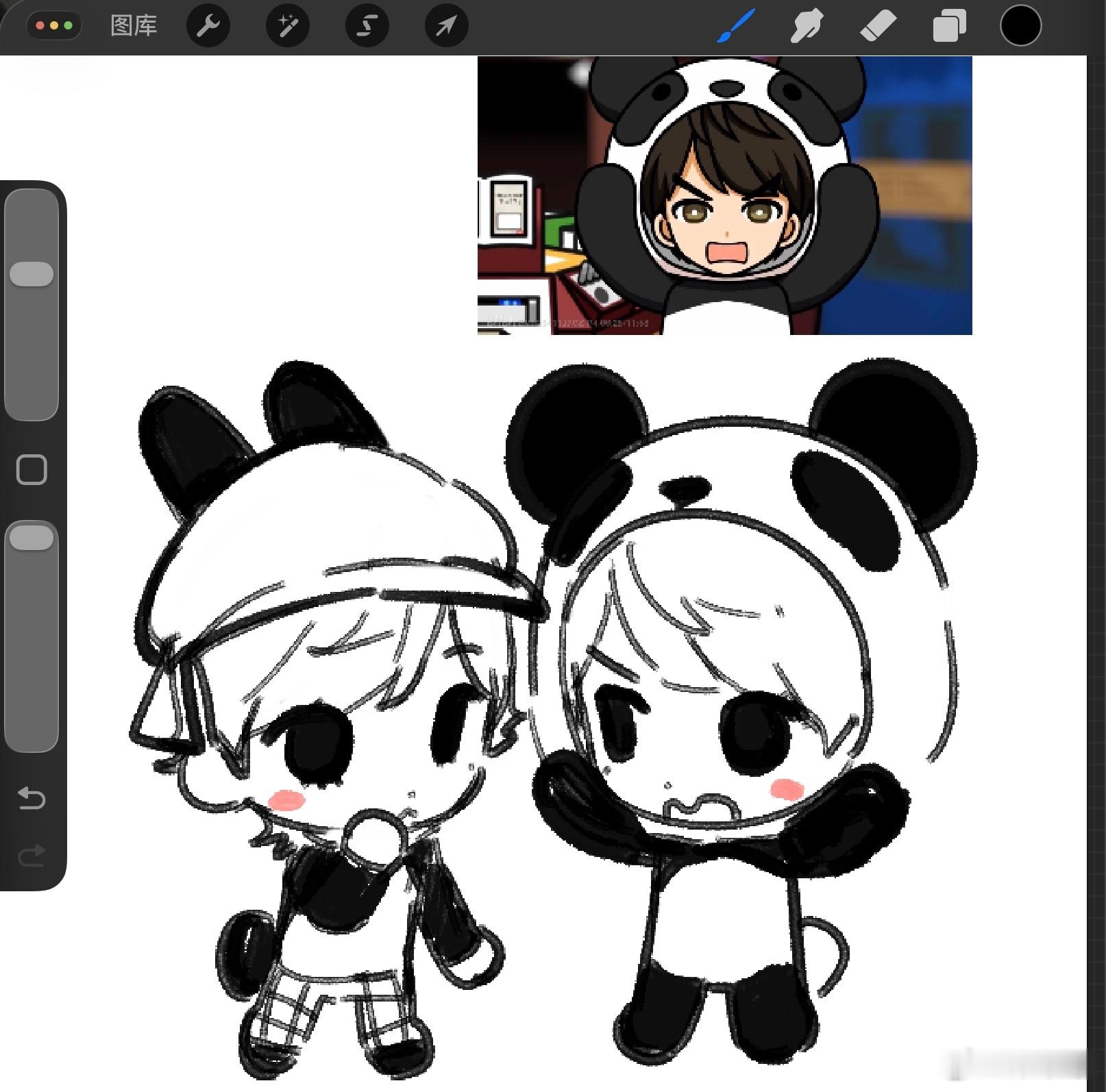Return to the 图库 gallery
Viewport: 1106px width, 1092px height.
[x=134, y=26]
